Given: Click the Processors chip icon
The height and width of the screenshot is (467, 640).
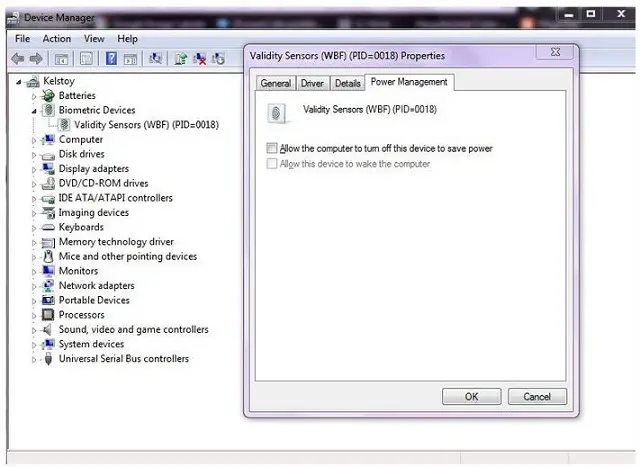Looking at the screenshot, I should (48, 315).
